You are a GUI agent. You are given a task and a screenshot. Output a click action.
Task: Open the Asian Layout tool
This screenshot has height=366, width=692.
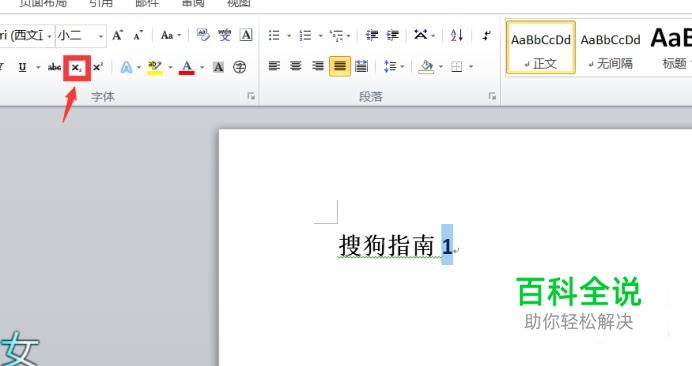(421, 35)
